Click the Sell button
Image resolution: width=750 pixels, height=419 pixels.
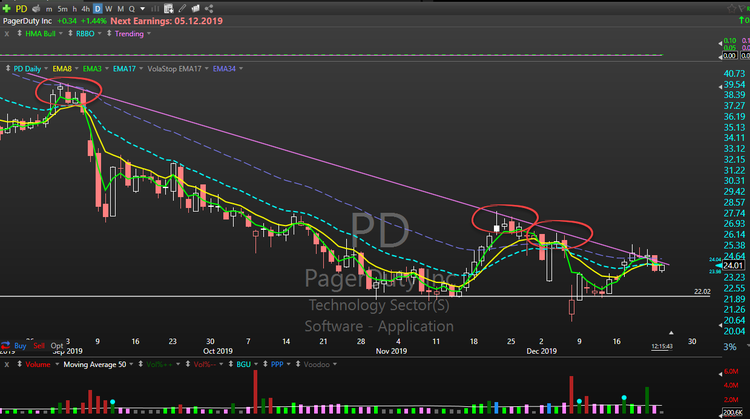coord(39,345)
